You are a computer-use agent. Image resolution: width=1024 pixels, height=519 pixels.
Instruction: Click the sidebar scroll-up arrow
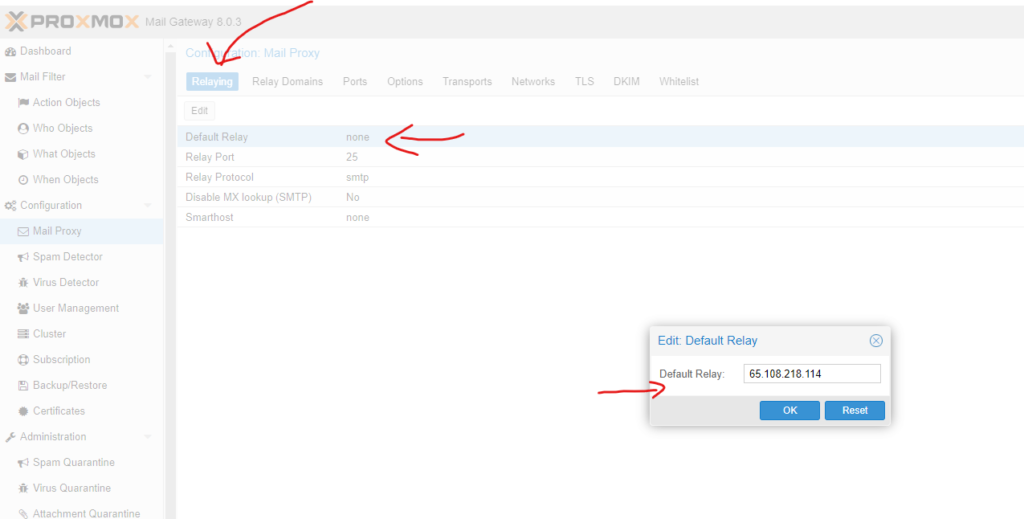(170, 47)
